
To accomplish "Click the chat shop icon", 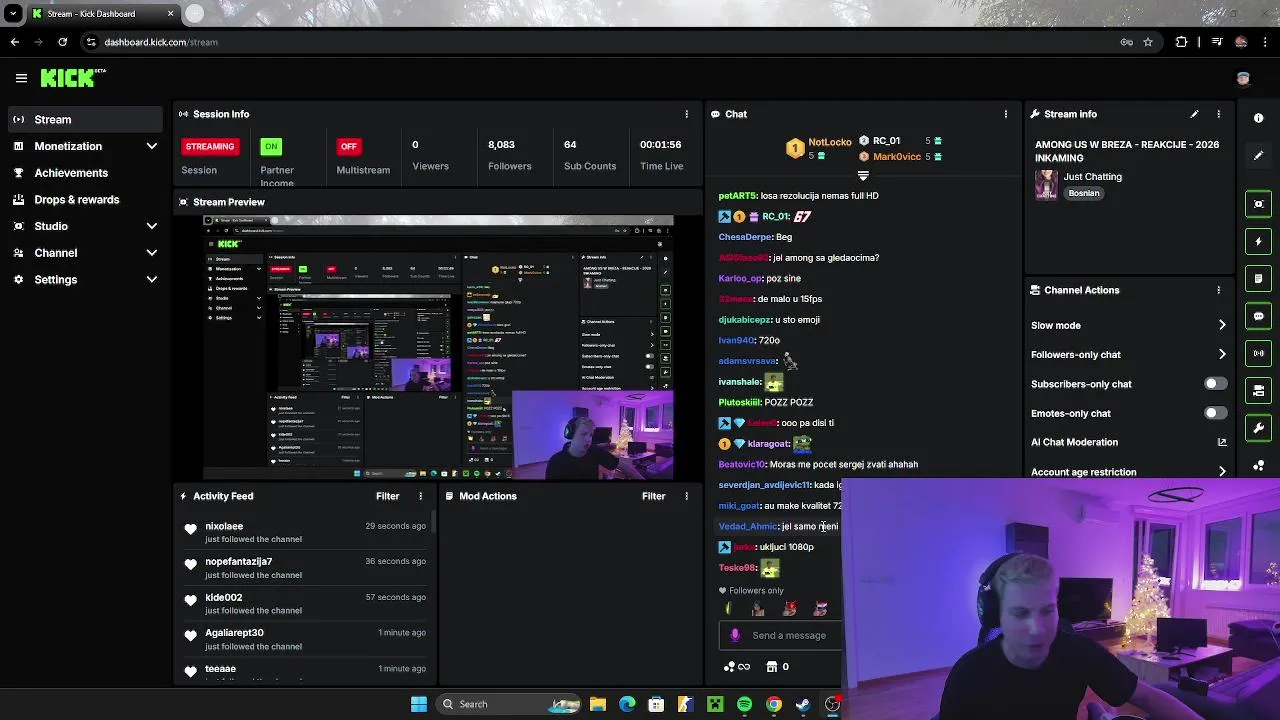I will click(772, 667).
